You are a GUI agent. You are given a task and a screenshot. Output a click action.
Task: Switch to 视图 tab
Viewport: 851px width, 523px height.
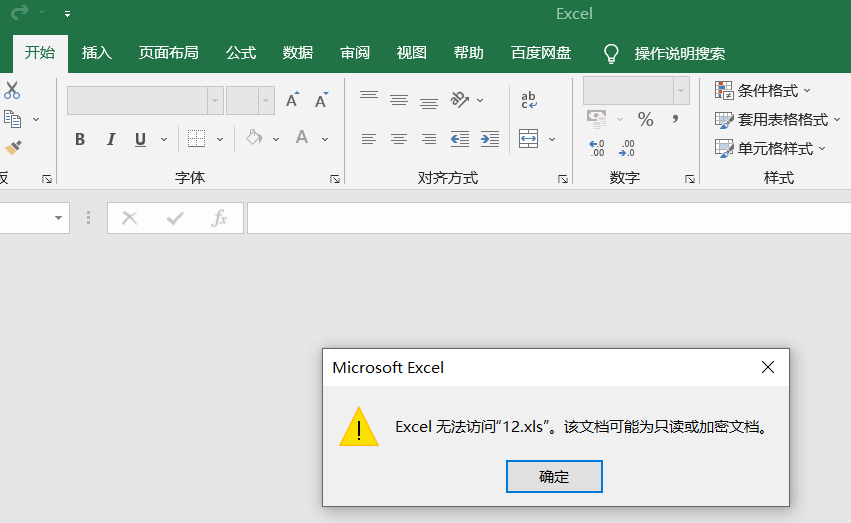[411, 53]
